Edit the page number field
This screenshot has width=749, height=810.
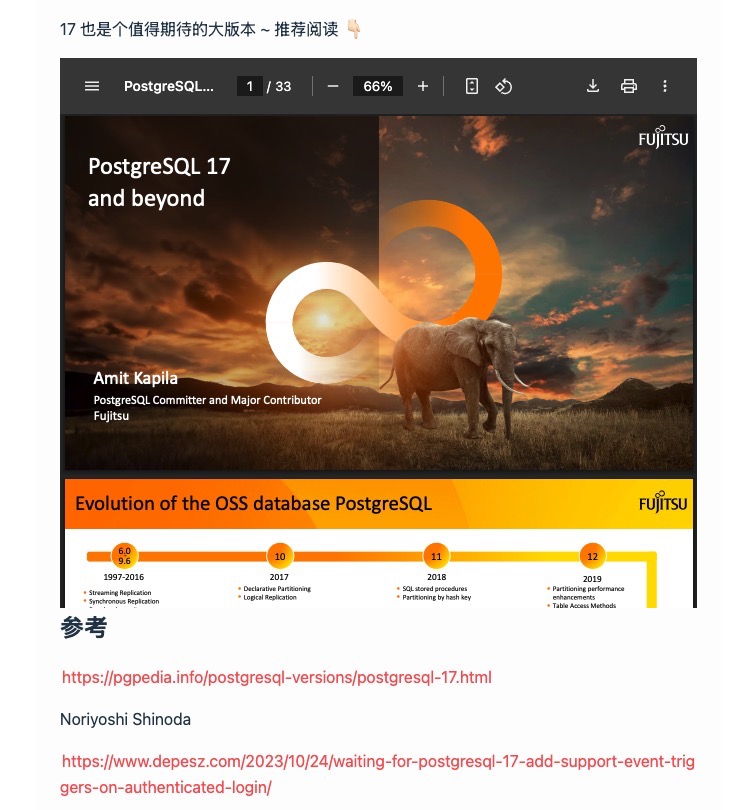[x=250, y=86]
